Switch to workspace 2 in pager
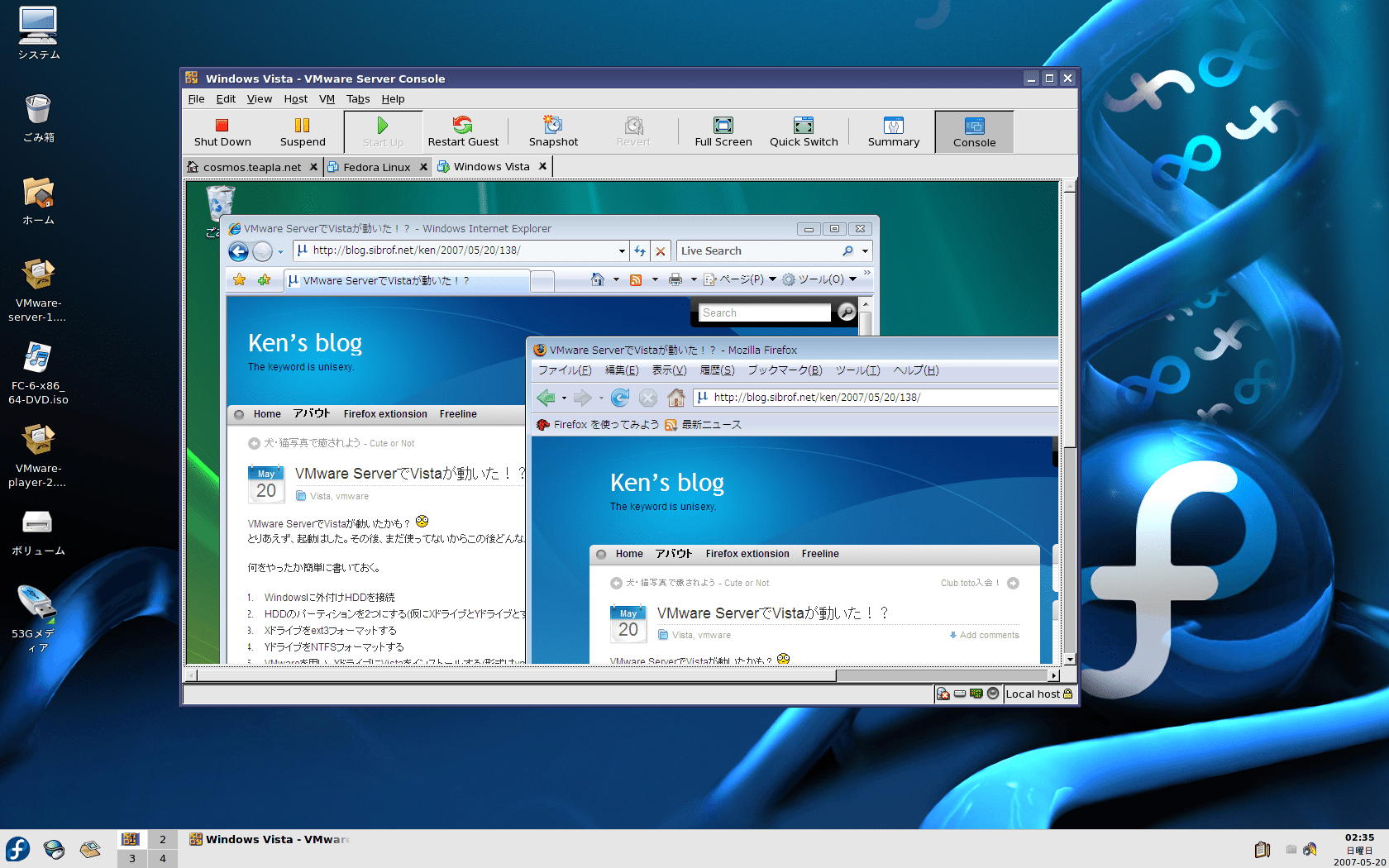 click(x=163, y=839)
